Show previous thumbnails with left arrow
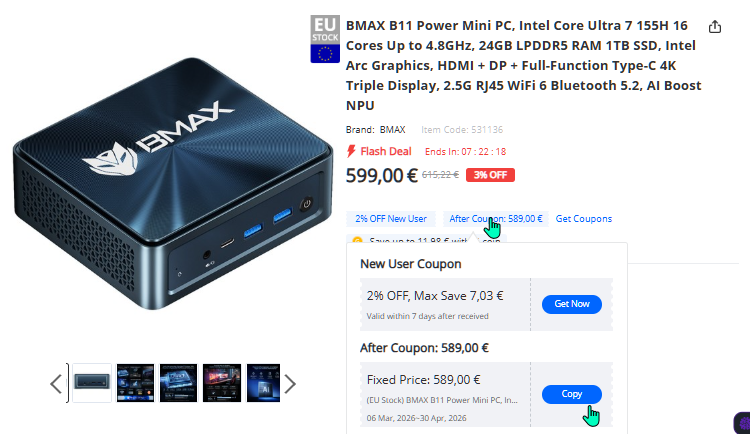Viewport: 750px width, 434px height. (56, 384)
